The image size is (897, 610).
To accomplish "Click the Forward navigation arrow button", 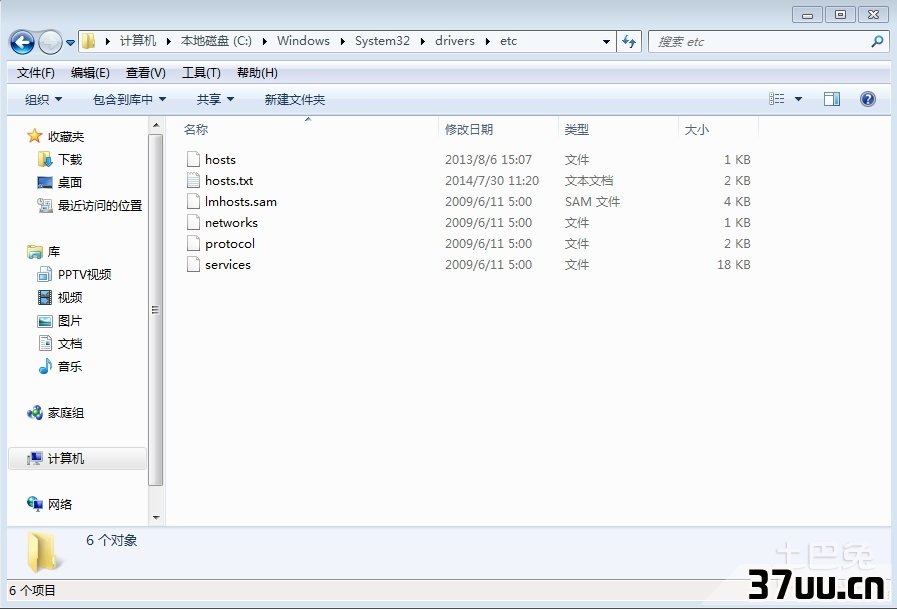I will click(50, 42).
